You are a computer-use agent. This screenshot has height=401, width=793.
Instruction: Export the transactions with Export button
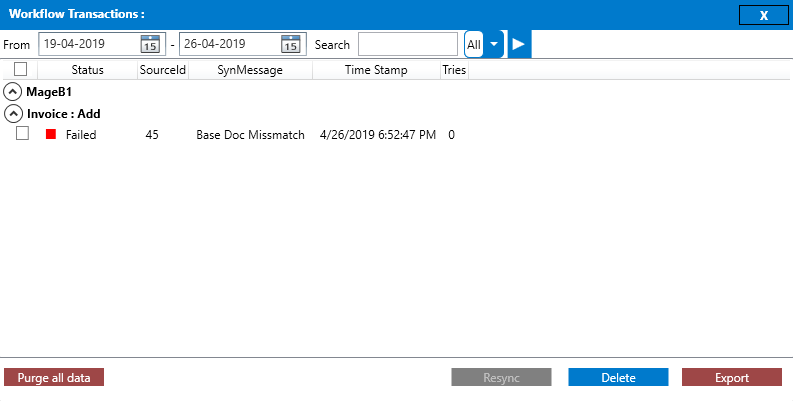[x=731, y=378]
